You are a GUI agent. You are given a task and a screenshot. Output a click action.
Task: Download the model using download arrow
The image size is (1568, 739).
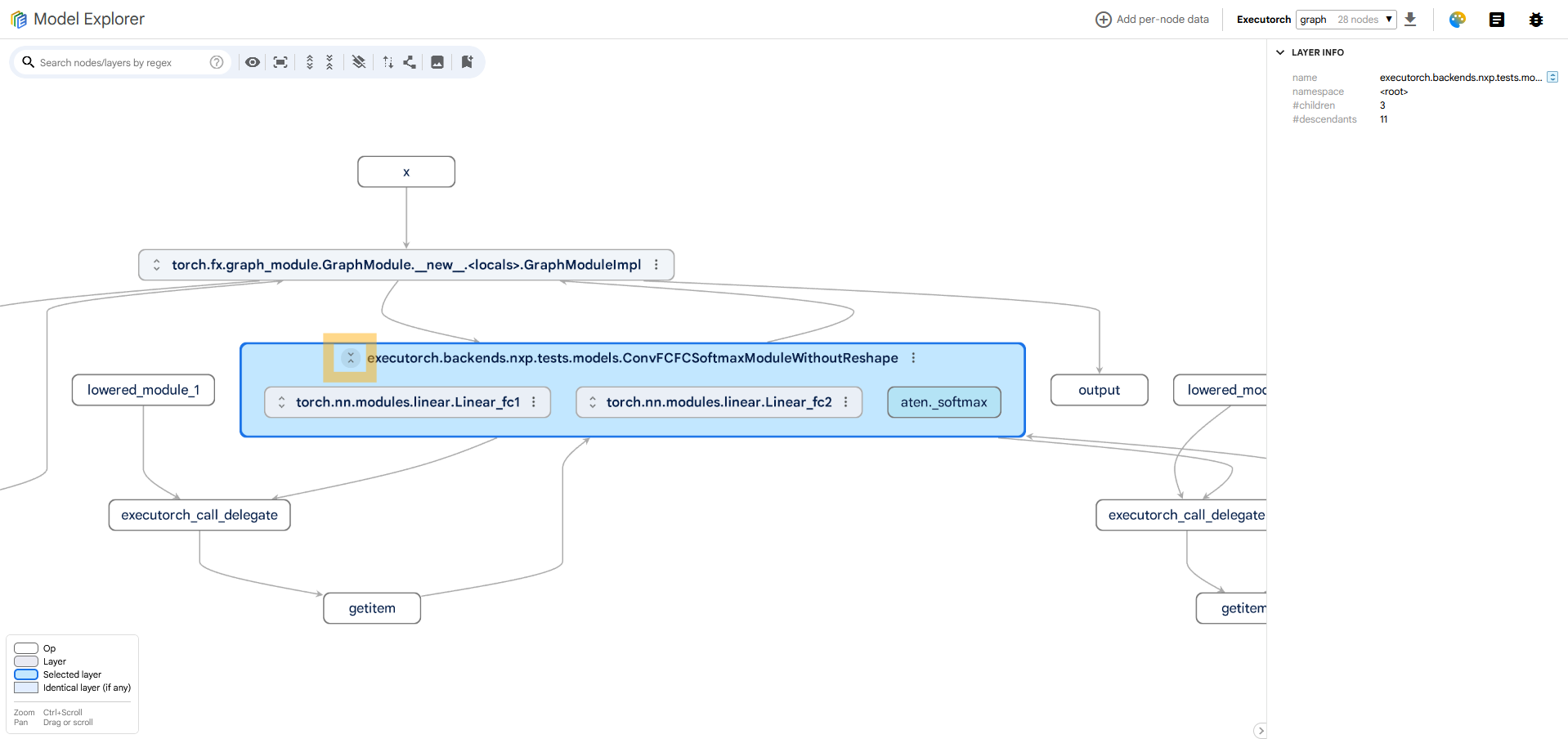pos(1410,20)
